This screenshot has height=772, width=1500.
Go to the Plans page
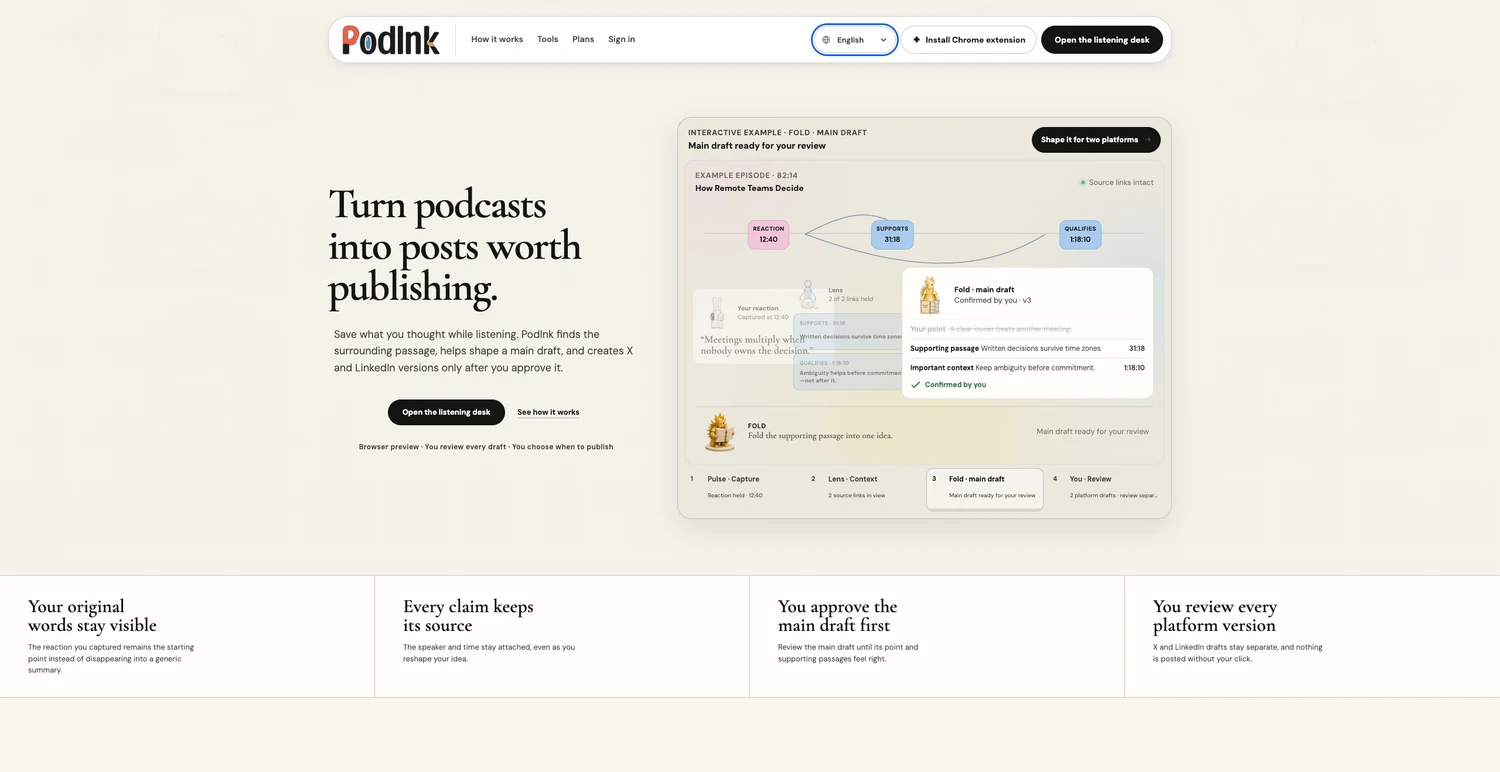click(583, 39)
